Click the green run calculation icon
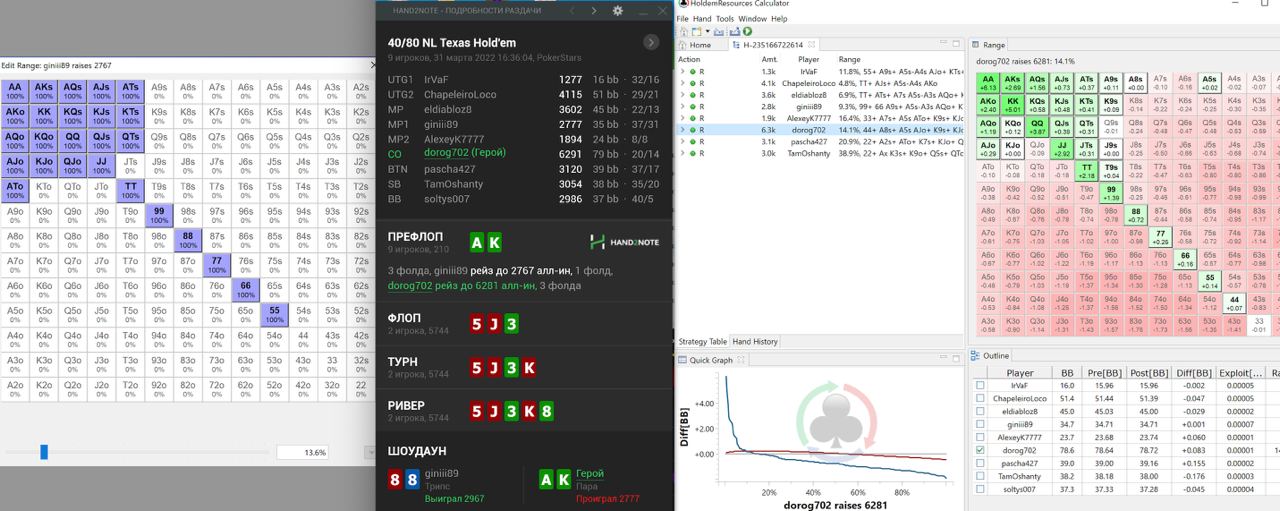Image resolution: width=1280 pixels, height=511 pixels. coord(747,31)
